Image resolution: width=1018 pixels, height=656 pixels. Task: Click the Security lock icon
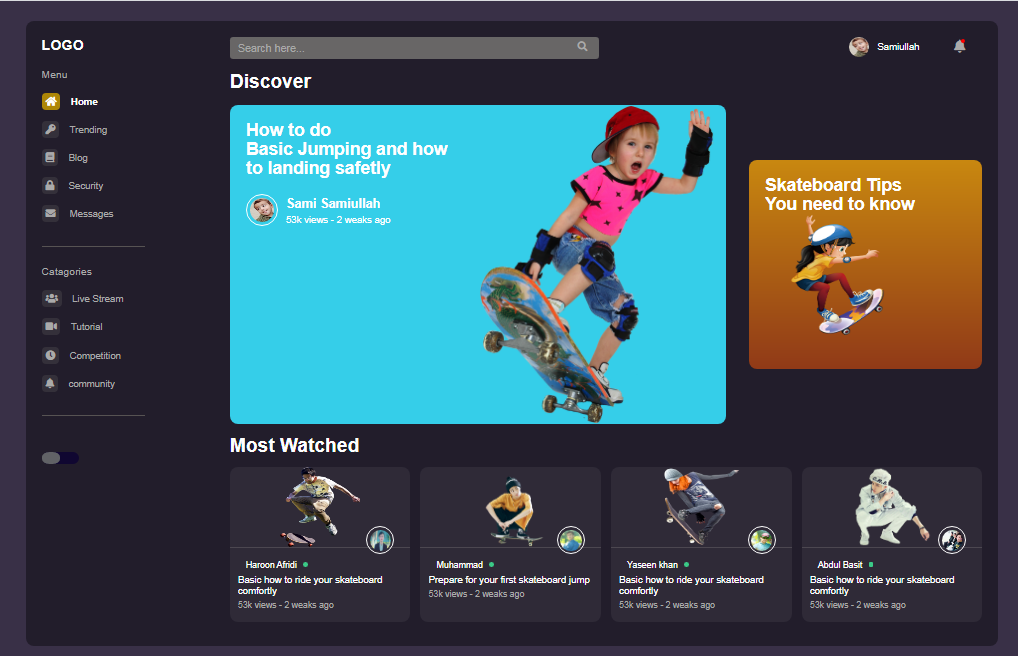(x=50, y=186)
